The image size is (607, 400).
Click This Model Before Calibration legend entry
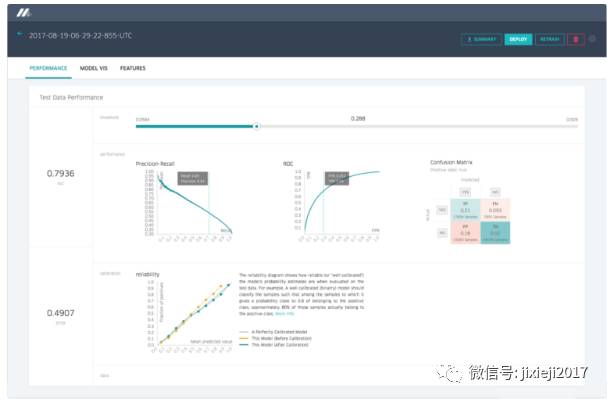pos(276,338)
